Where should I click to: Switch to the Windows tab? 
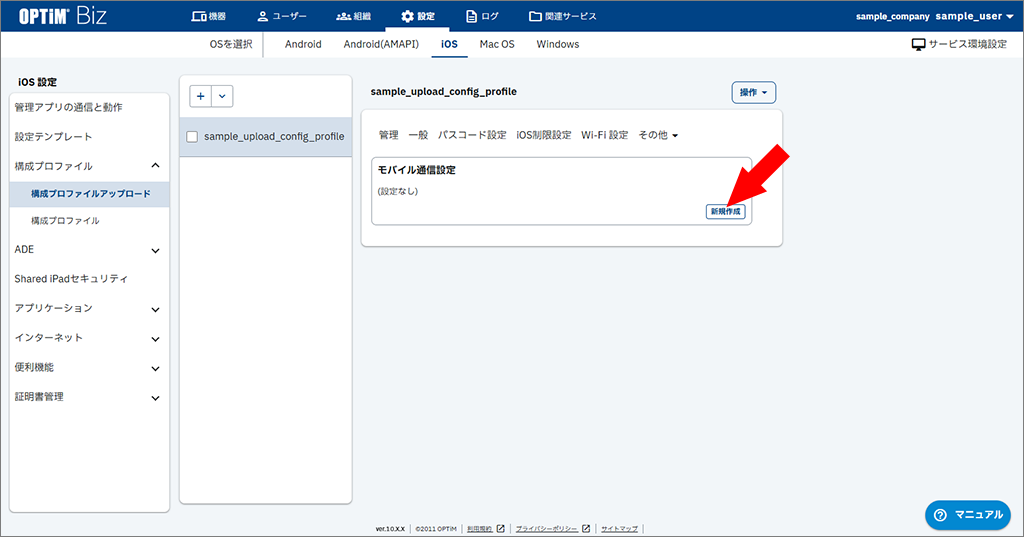[x=558, y=44]
